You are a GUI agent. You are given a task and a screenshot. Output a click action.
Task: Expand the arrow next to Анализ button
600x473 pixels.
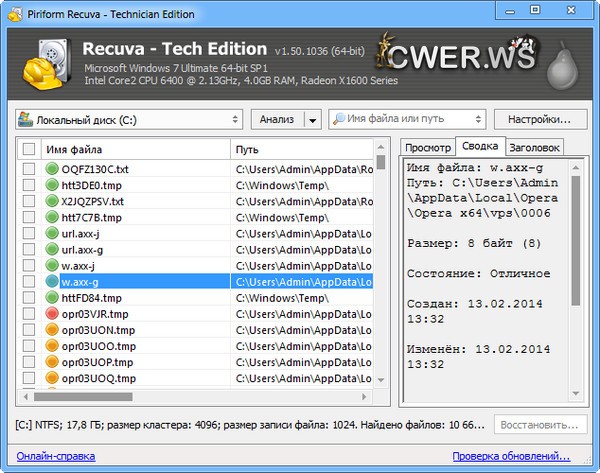[x=312, y=119]
